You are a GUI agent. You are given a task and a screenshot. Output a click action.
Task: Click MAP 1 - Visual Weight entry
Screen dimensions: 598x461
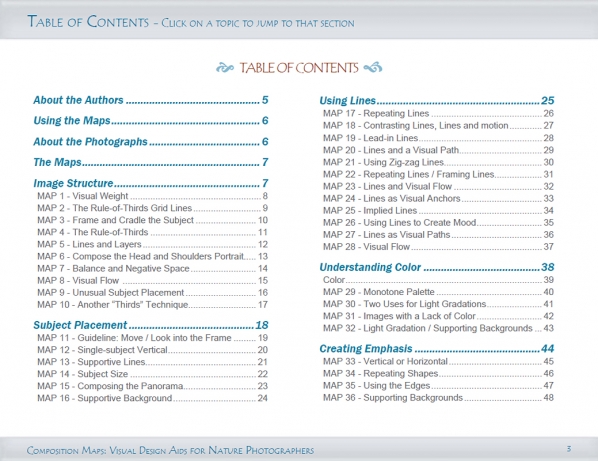152,196
